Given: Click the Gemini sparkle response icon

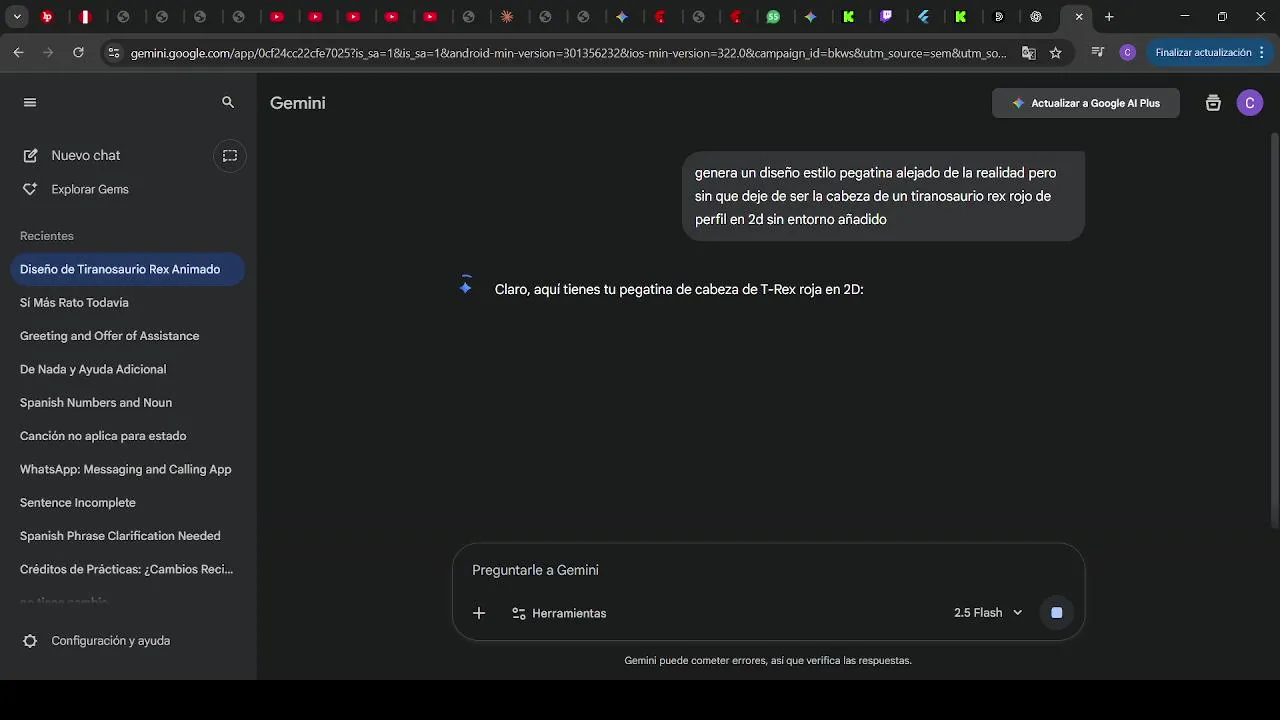Looking at the screenshot, I should tap(465, 287).
